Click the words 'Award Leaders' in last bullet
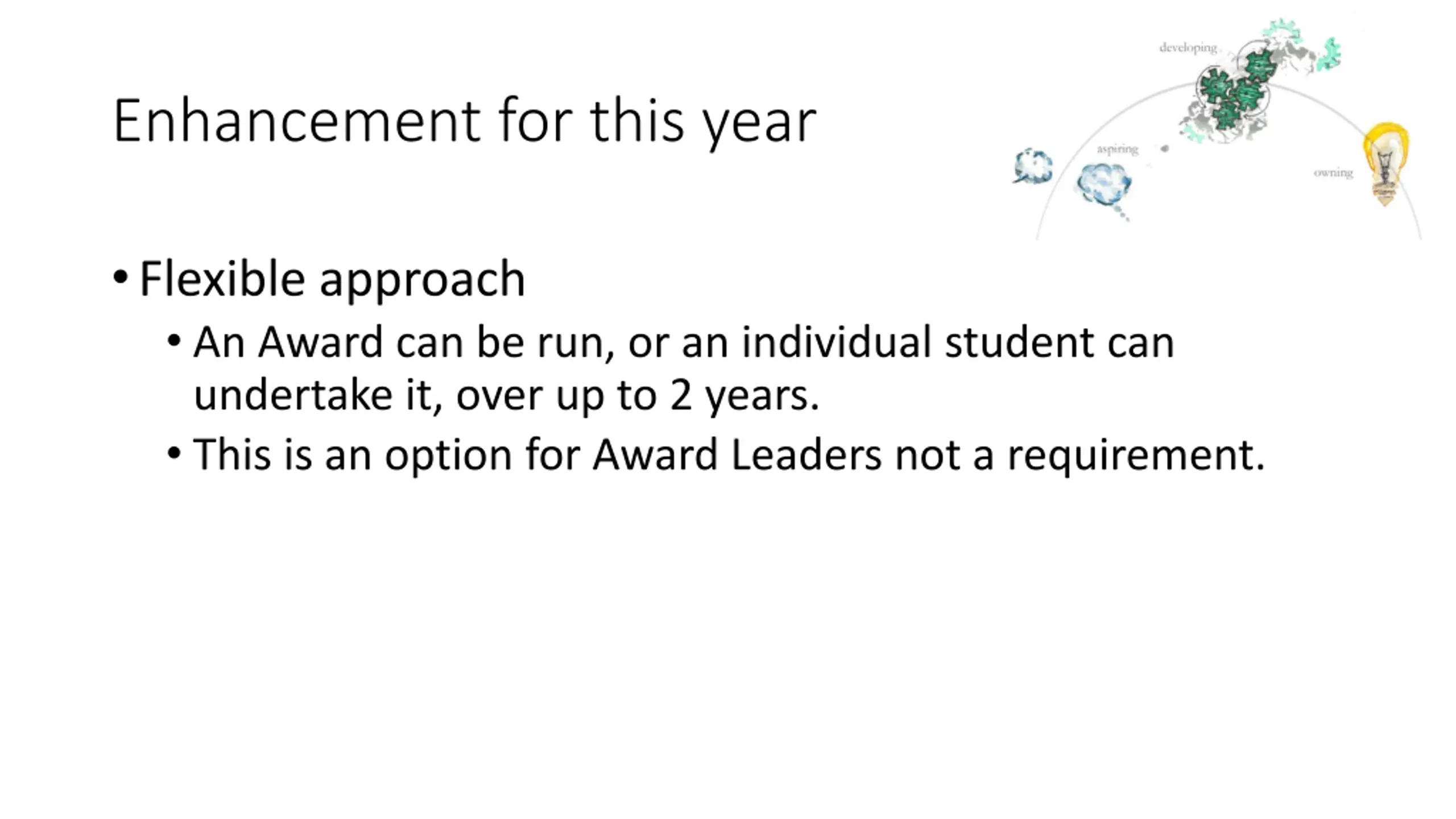Screen dimensions: 1456x819 [737, 454]
